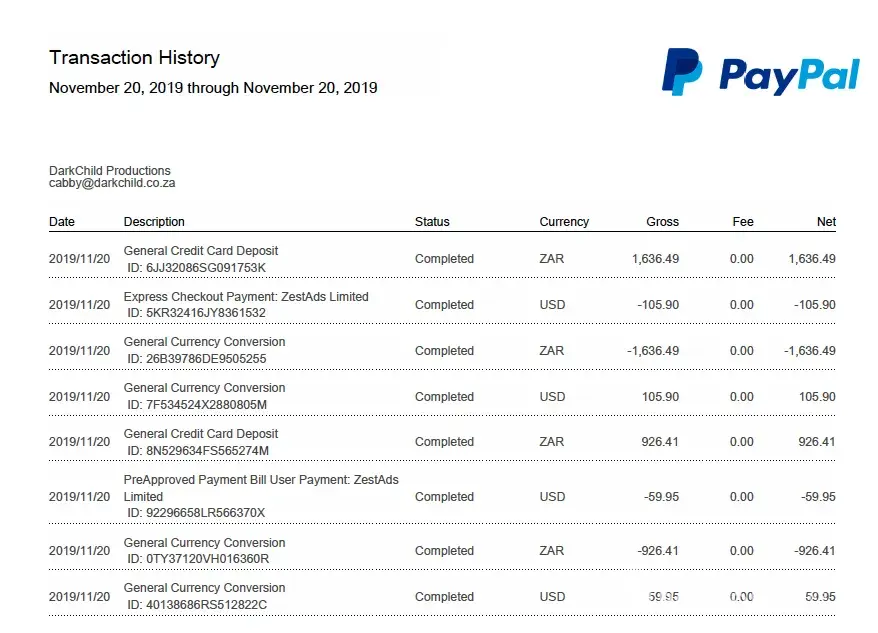Click the Transaction History title
This screenshot has width=878, height=633.
point(134,58)
